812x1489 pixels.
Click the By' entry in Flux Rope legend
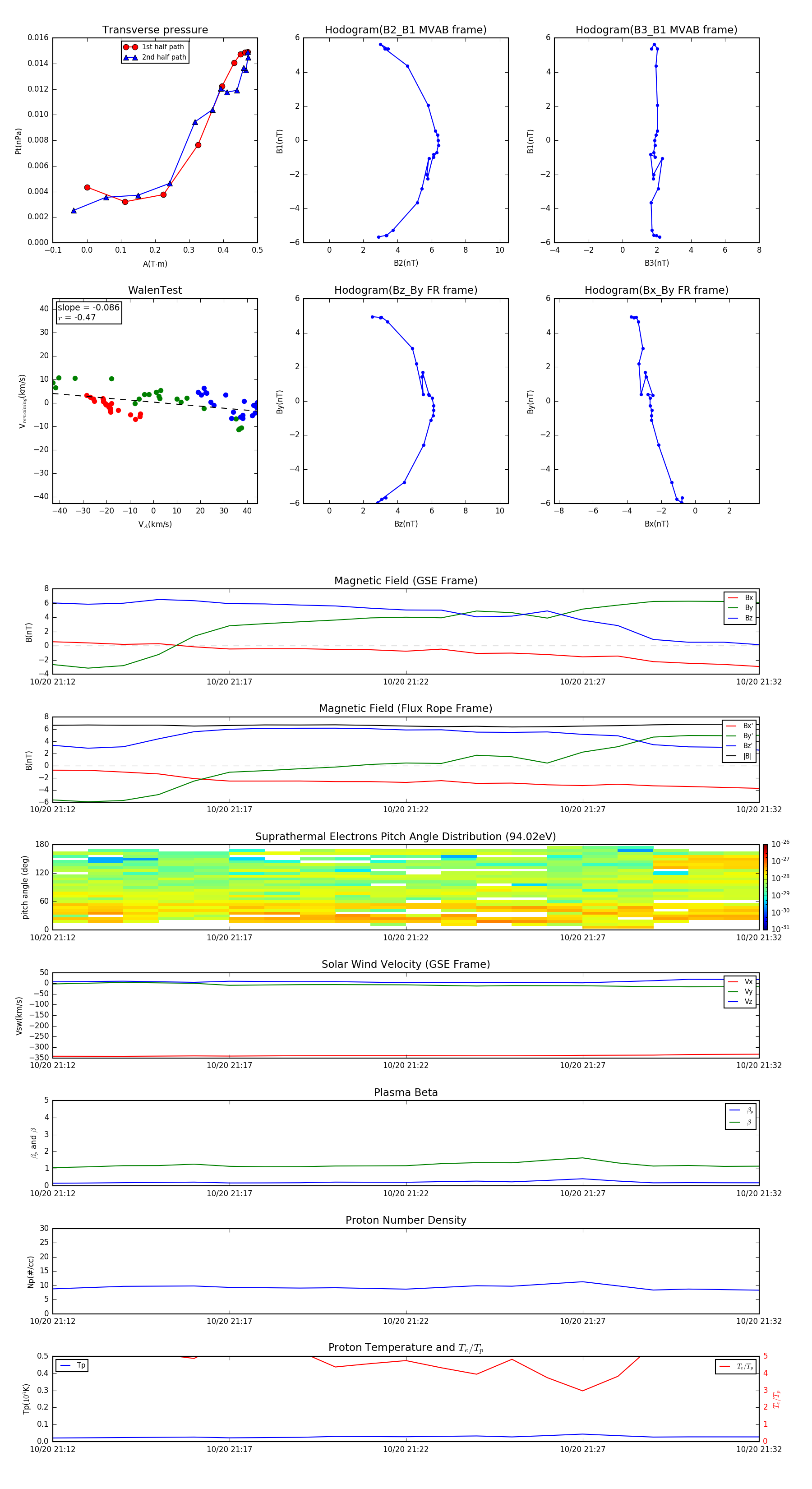[x=740, y=736]
